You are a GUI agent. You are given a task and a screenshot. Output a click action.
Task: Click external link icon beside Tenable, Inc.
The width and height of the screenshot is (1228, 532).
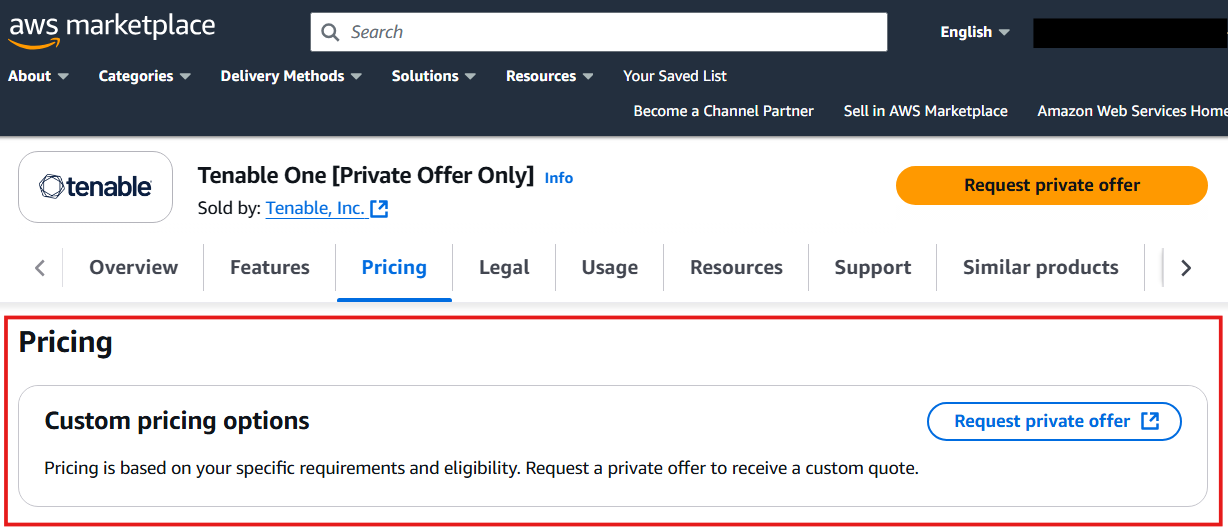coord(379,209)
